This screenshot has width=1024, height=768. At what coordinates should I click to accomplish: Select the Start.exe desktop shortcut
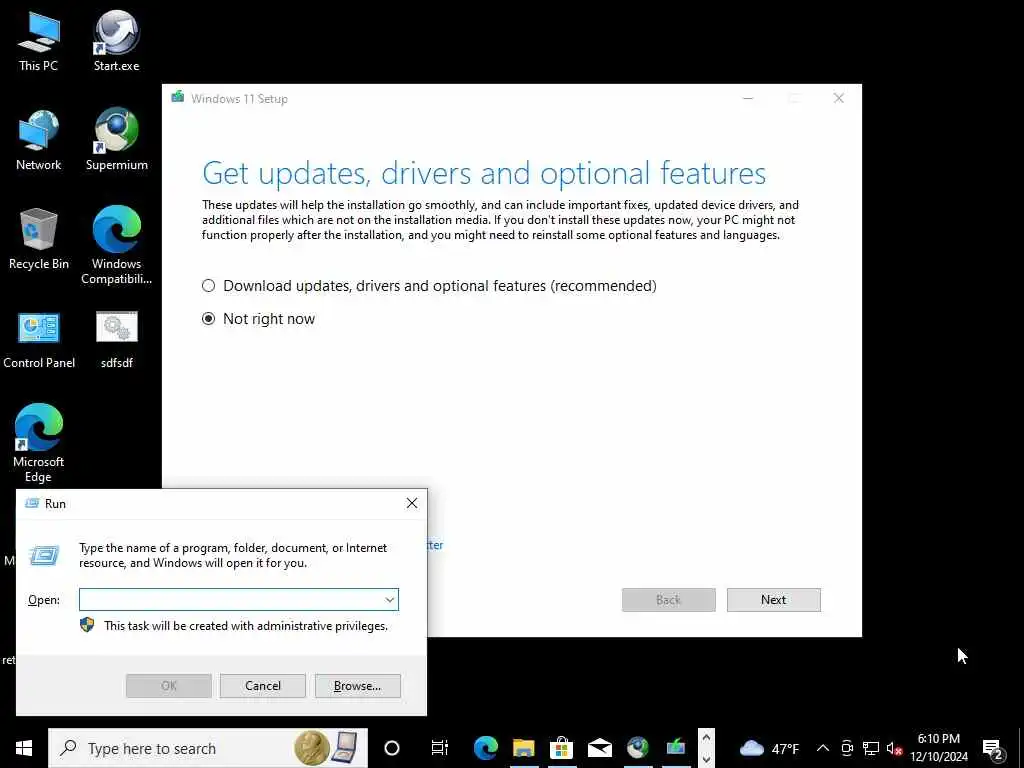pos(116,40)
